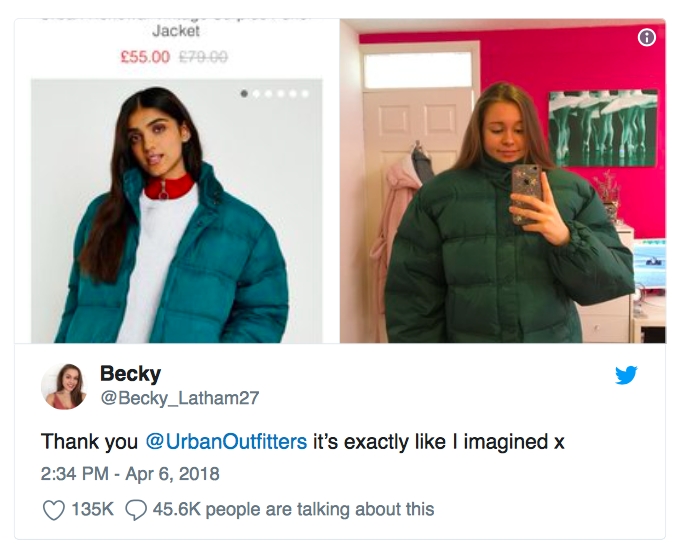Click the display name Becky

(130, 374)
